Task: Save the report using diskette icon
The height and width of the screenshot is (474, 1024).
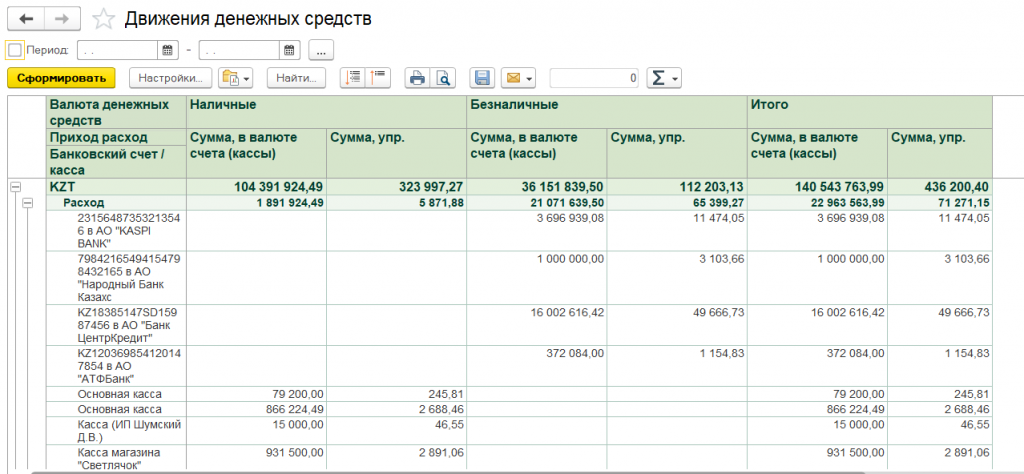Action: (x=482, y=78)
